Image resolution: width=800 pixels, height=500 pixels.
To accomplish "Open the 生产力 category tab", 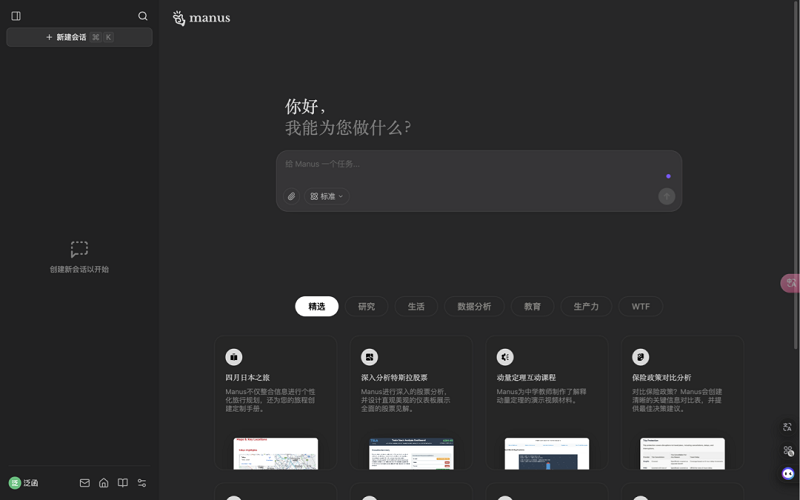I will click(586, 307).
